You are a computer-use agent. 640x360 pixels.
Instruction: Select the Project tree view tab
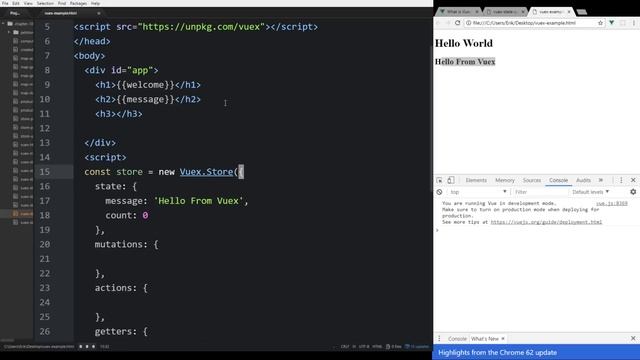tap(16, 13)
